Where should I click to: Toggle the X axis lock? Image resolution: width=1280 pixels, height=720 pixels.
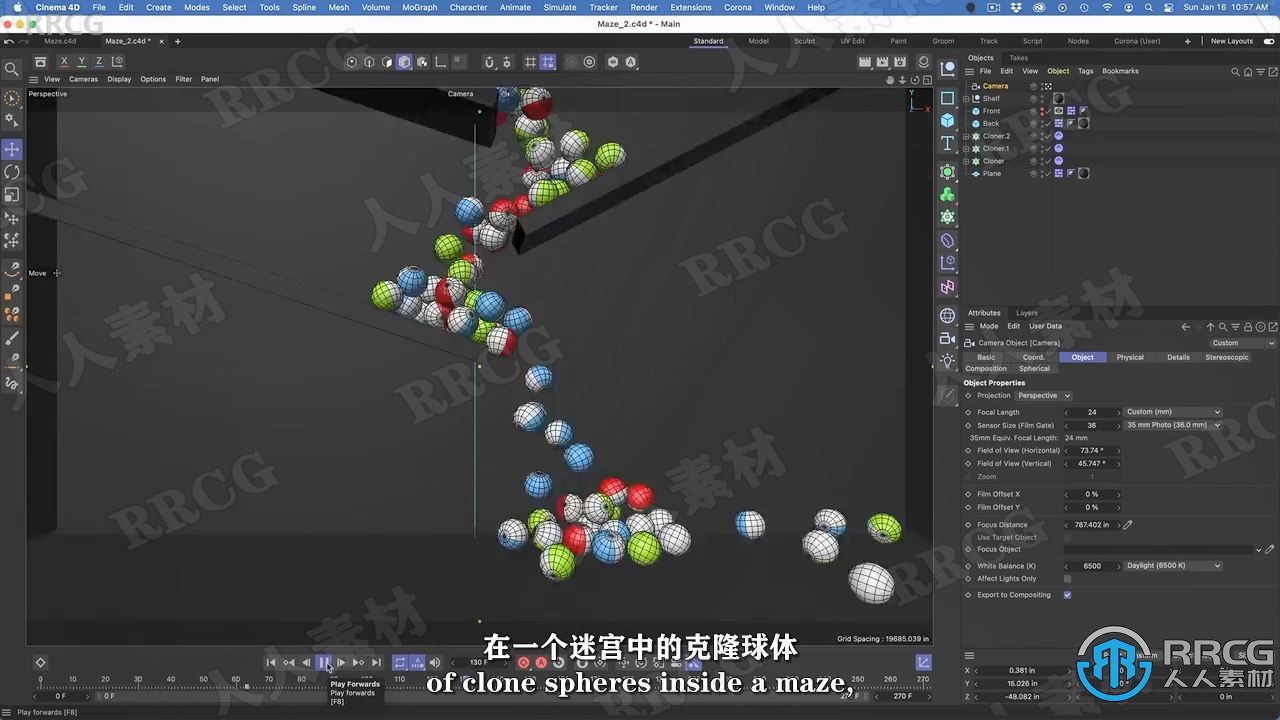click(x=64, y=62)
